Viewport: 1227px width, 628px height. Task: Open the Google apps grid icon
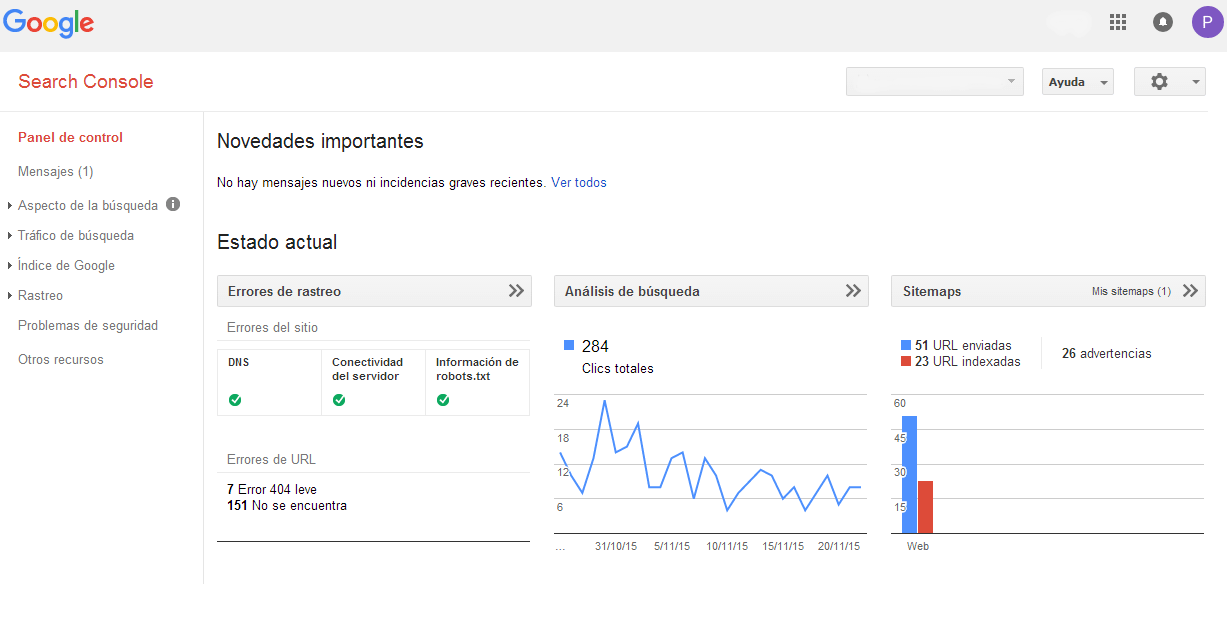(1118, 22)
